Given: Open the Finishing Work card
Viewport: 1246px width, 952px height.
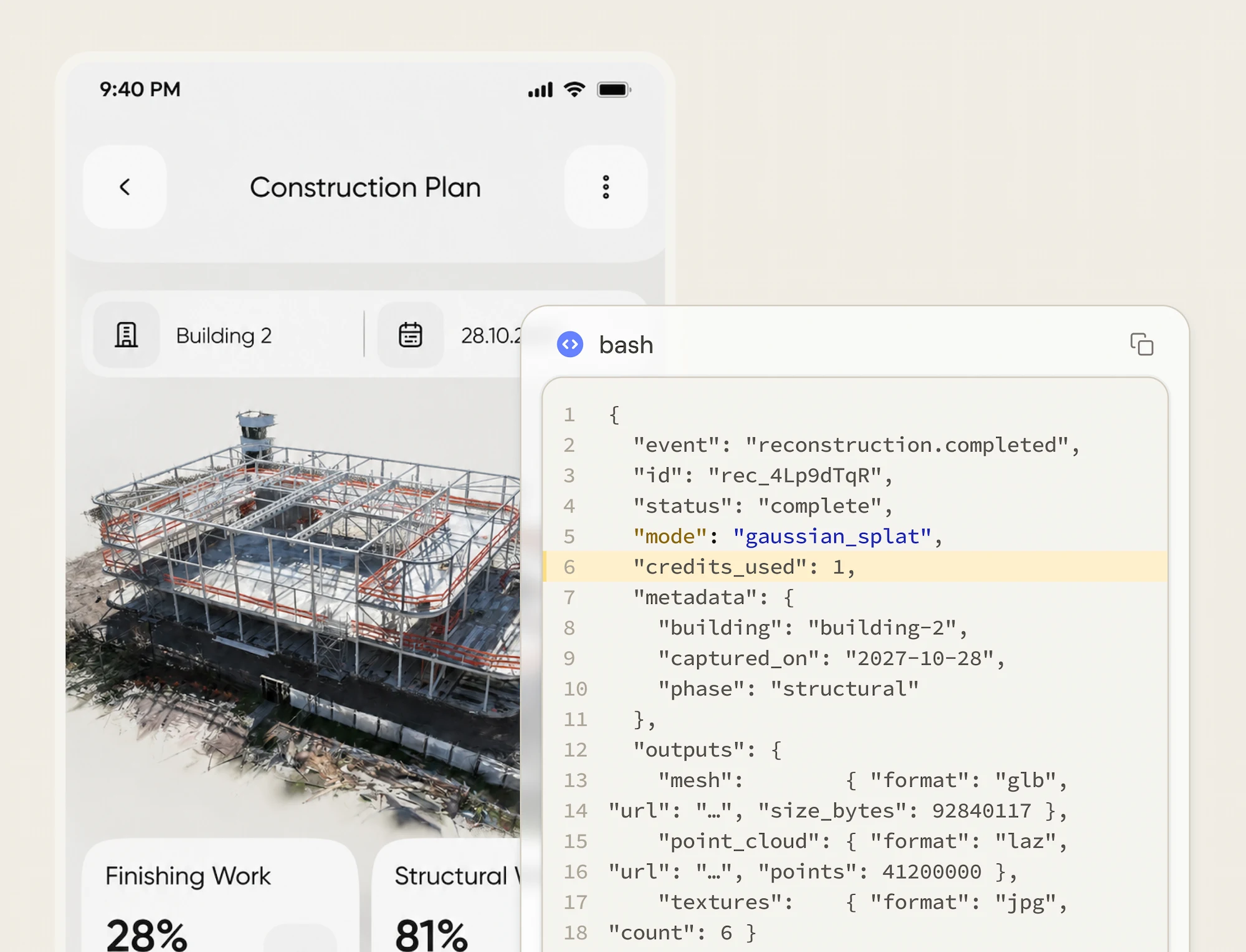Looking at the screenshot, I should (x=221, y=895).
